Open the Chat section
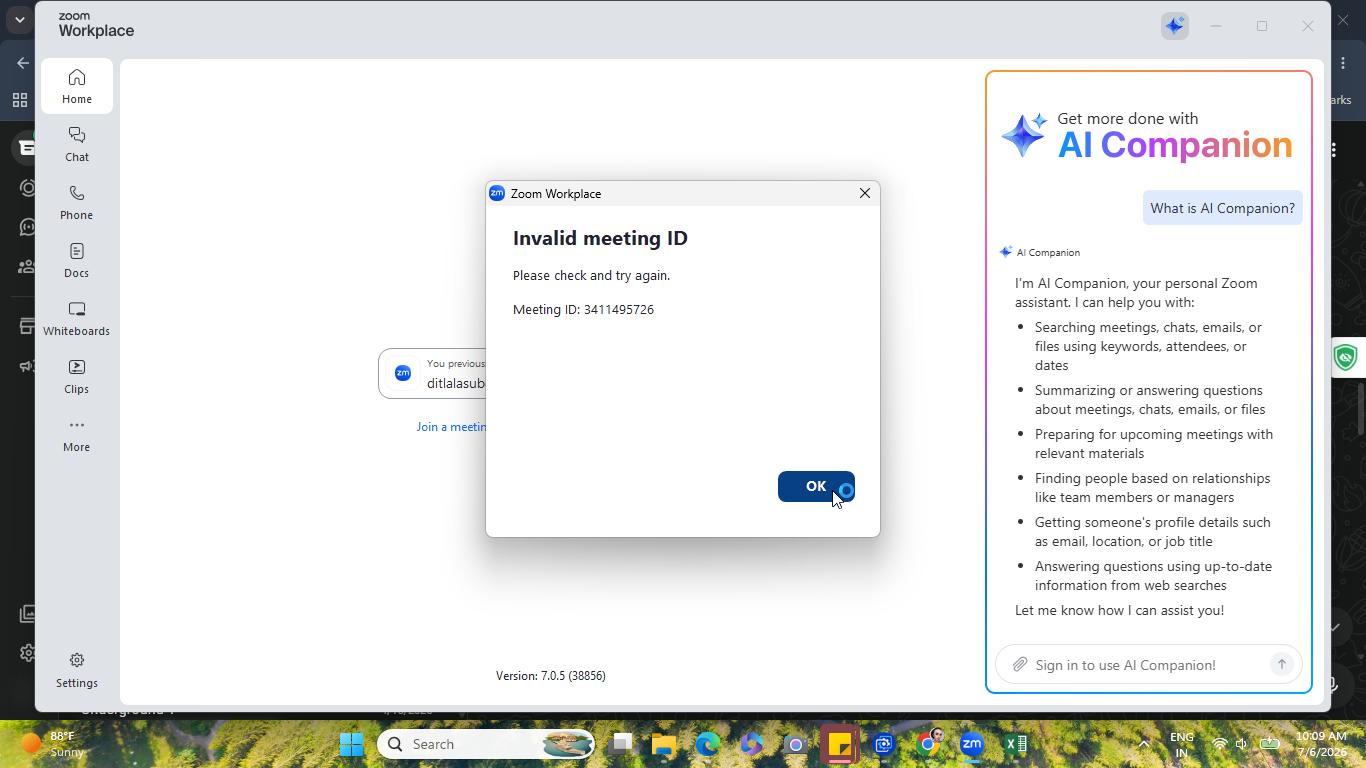 coord(77,145)
